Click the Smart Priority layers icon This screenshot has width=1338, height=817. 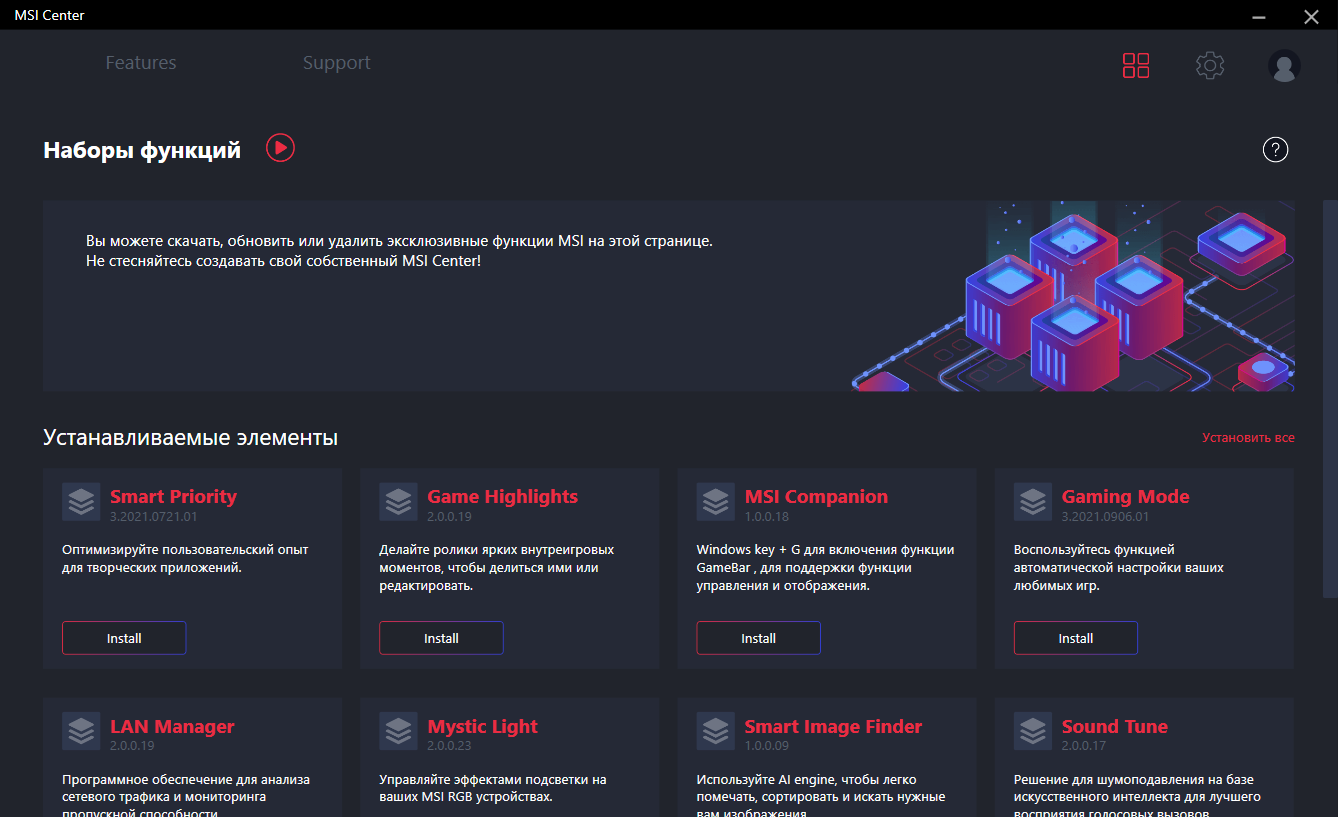81,502
